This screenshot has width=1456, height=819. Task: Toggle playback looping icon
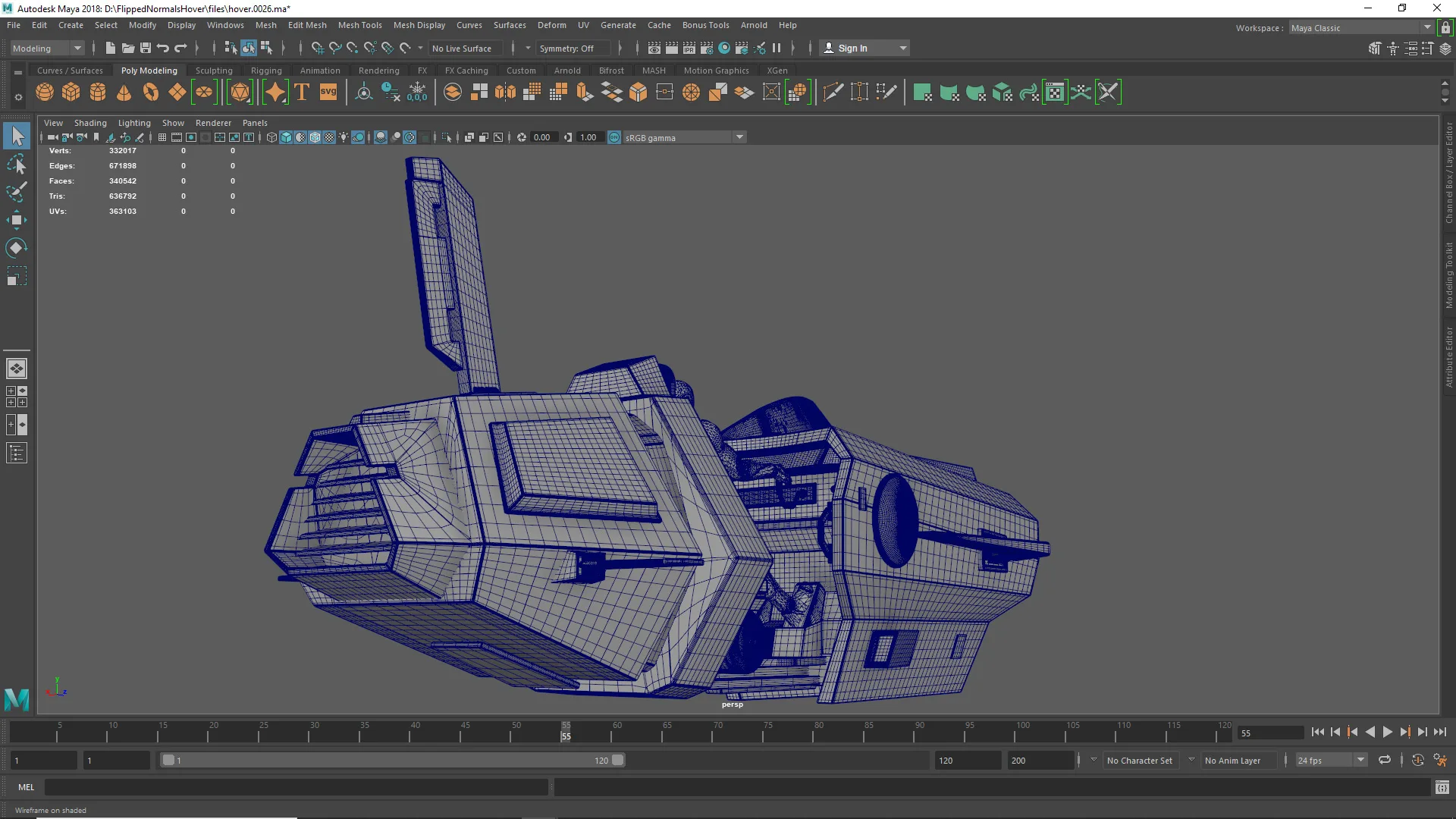[x=1384, y=760]
